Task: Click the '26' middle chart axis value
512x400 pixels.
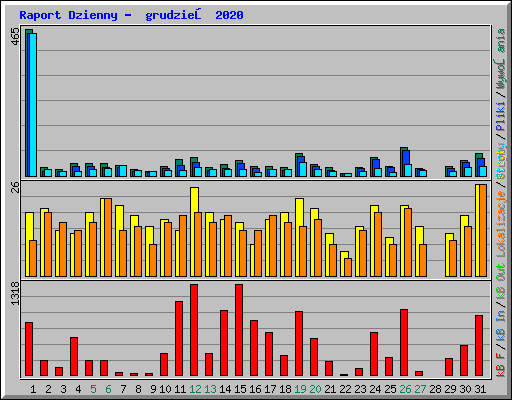Action: (x=15, y=188)
